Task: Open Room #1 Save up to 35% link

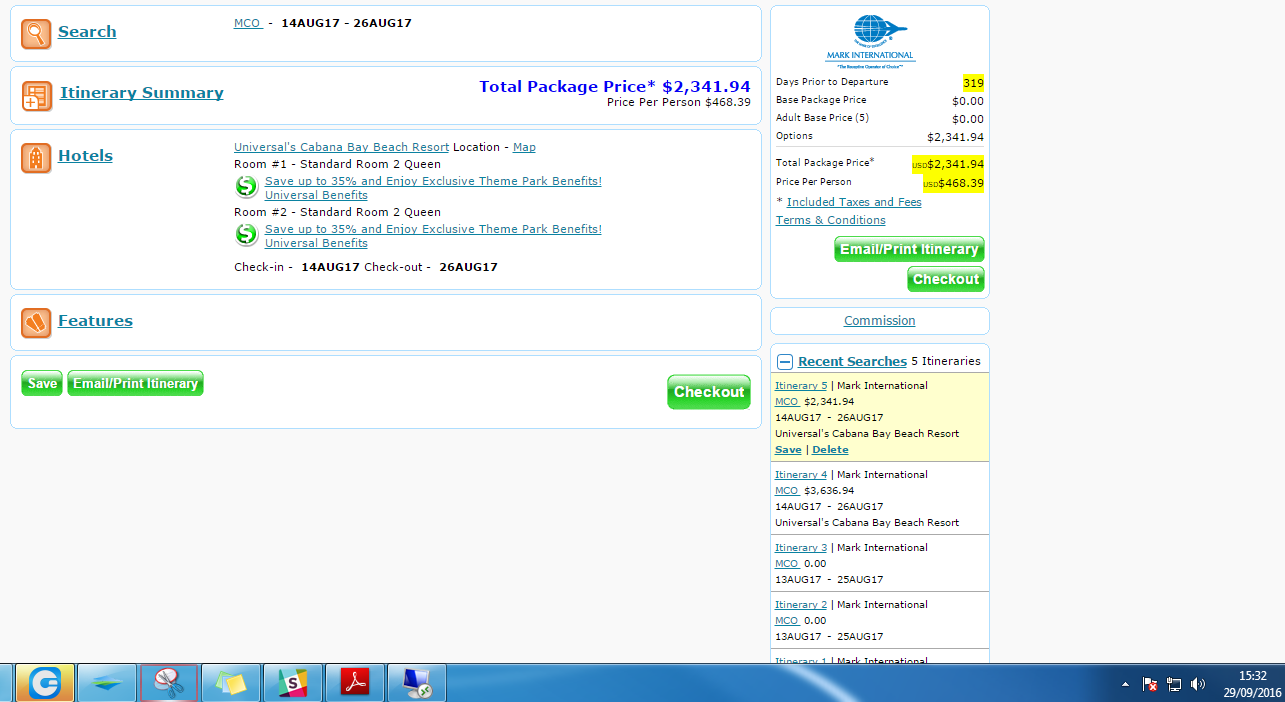Action: pos(433,181)
